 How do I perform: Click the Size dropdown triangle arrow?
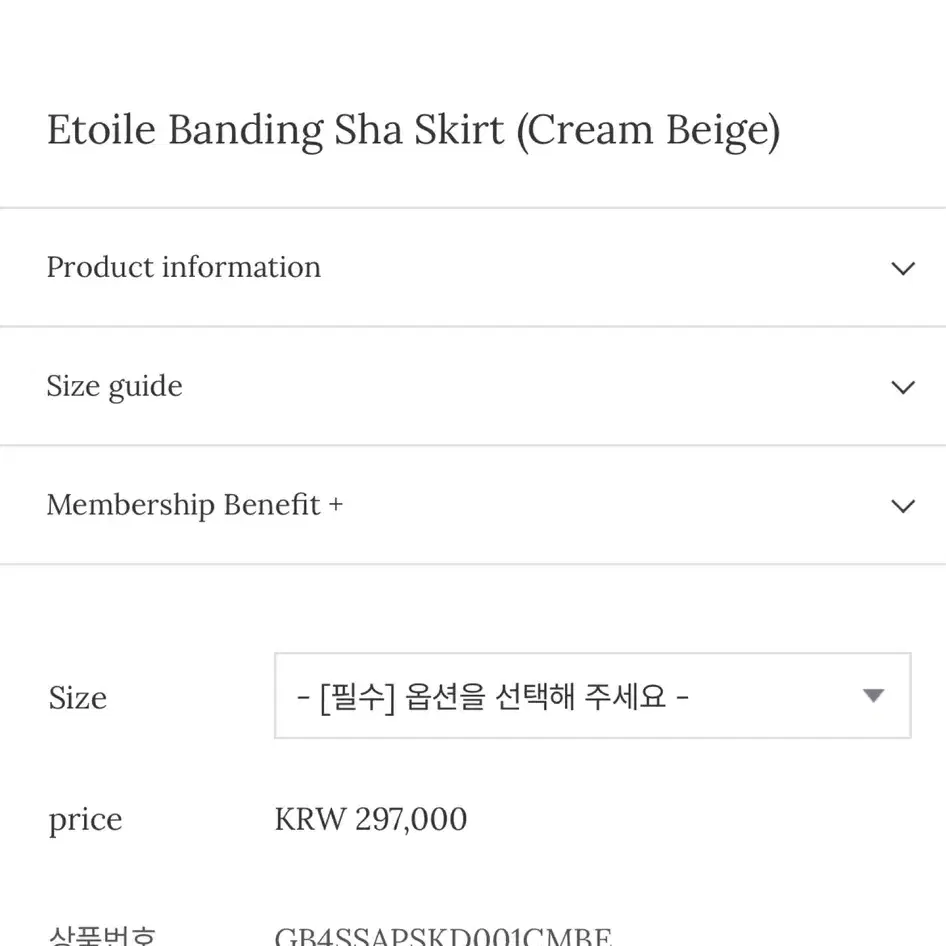coord(873,696)
